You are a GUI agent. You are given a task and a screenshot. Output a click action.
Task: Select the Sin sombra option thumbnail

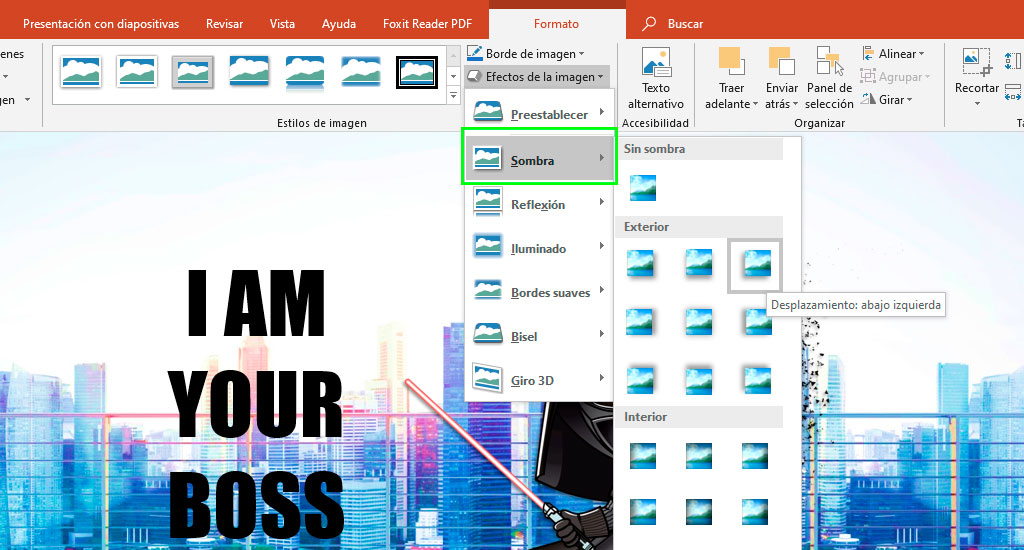point(643,187)
